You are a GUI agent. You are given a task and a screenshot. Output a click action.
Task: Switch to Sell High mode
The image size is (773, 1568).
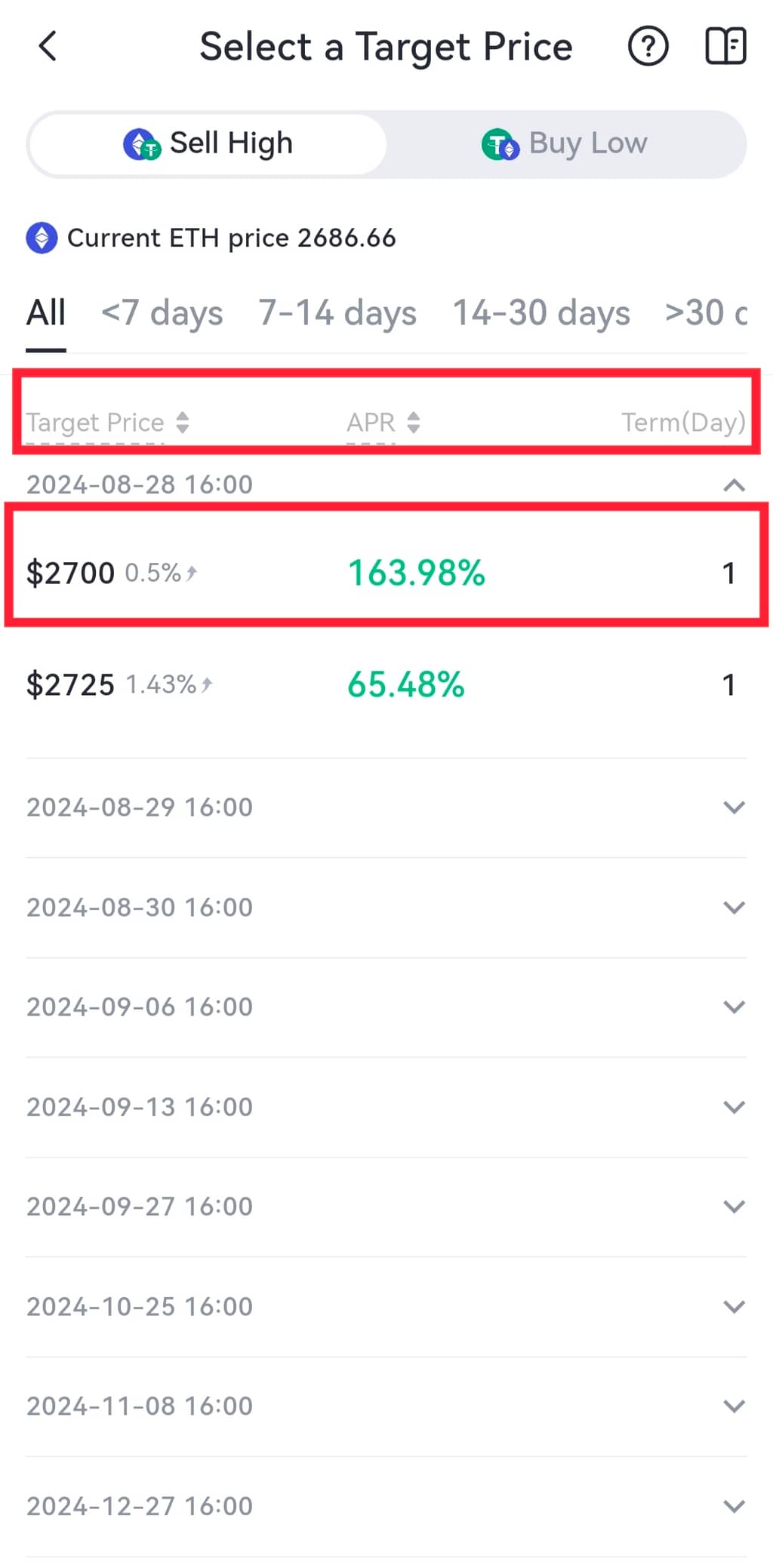pos(208,143)
